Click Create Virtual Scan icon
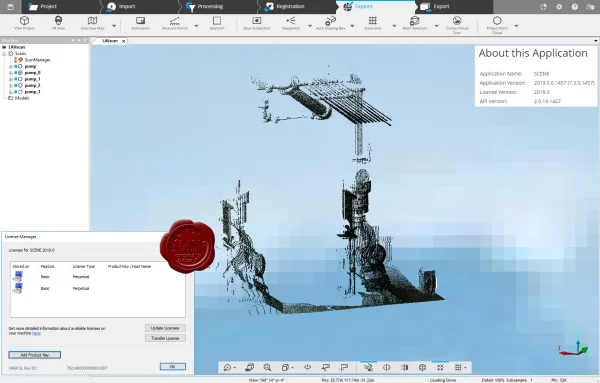600x383 pixels. (457, 21)
